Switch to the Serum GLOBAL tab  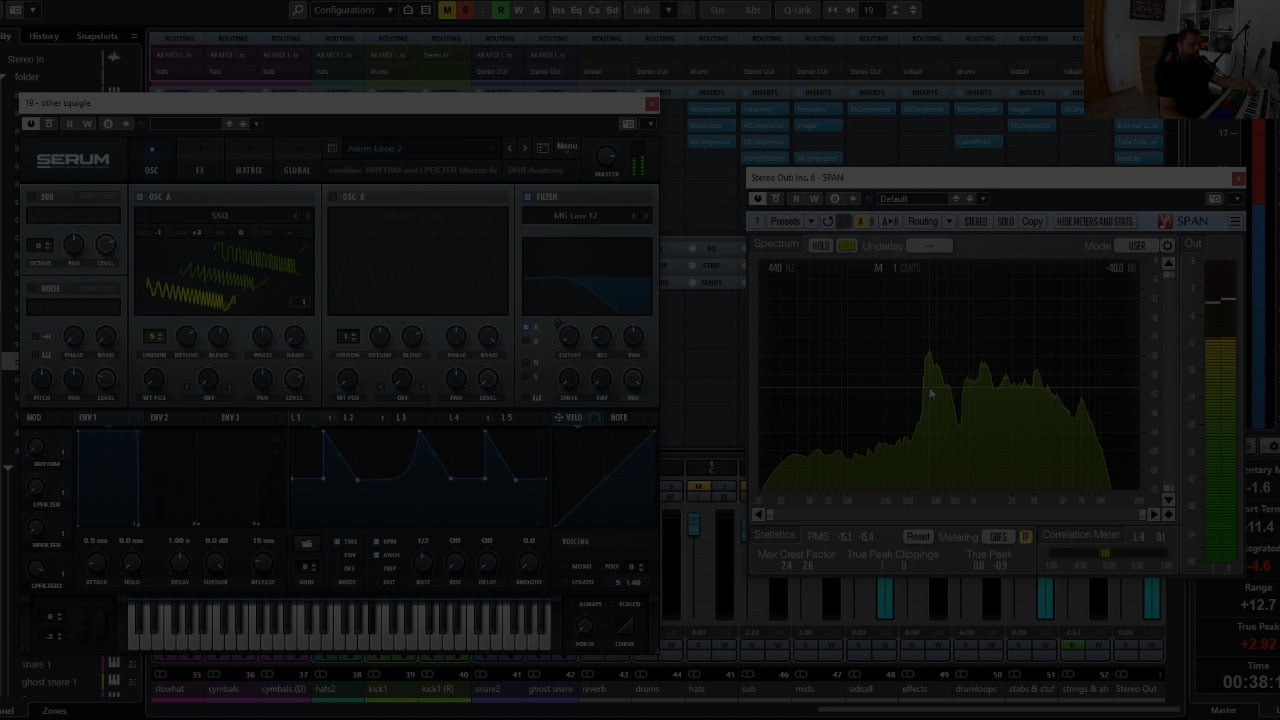pos(297,159)
